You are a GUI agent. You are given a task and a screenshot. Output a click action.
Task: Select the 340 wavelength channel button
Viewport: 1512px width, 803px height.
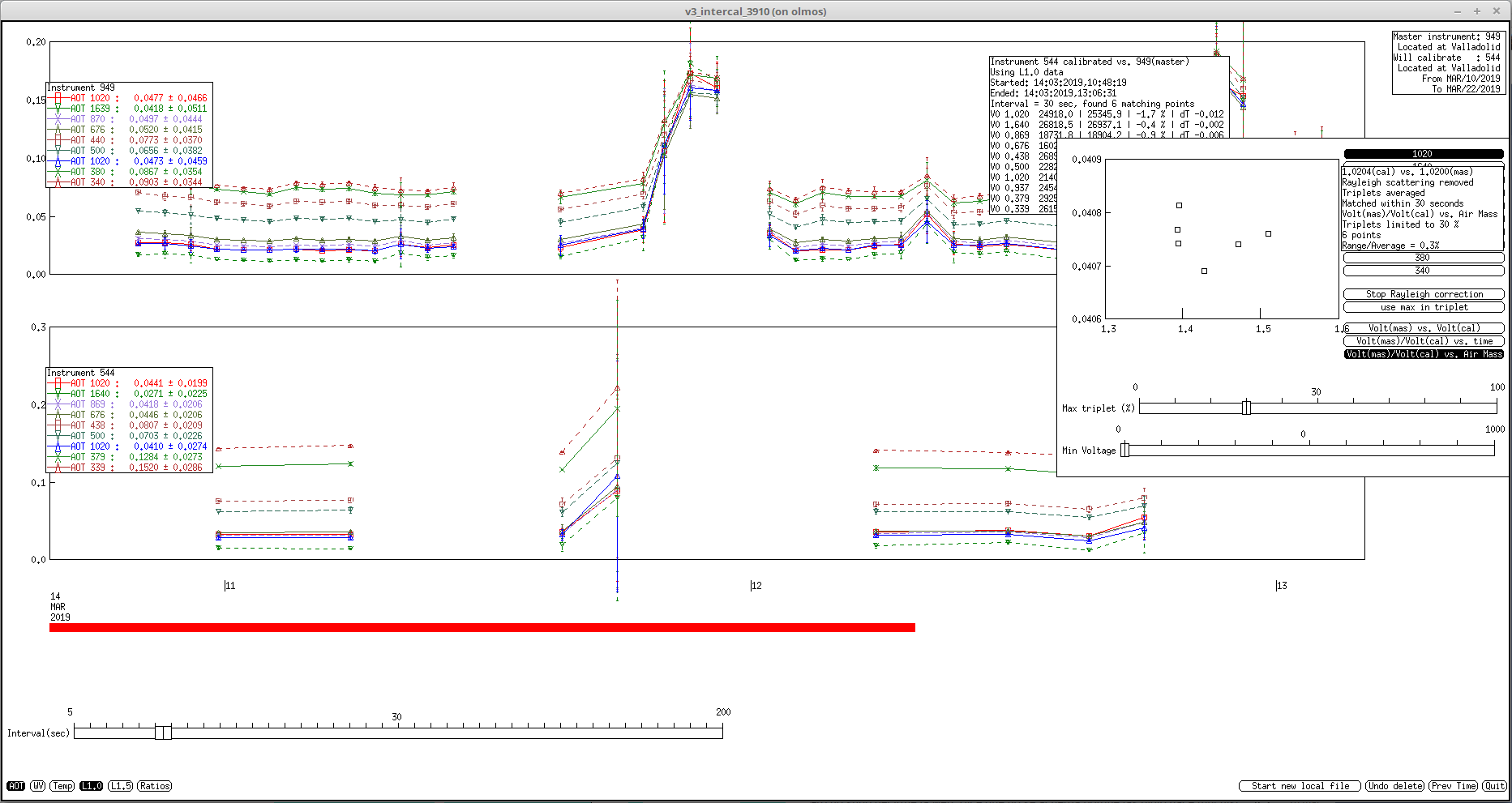coord(1423,271)
